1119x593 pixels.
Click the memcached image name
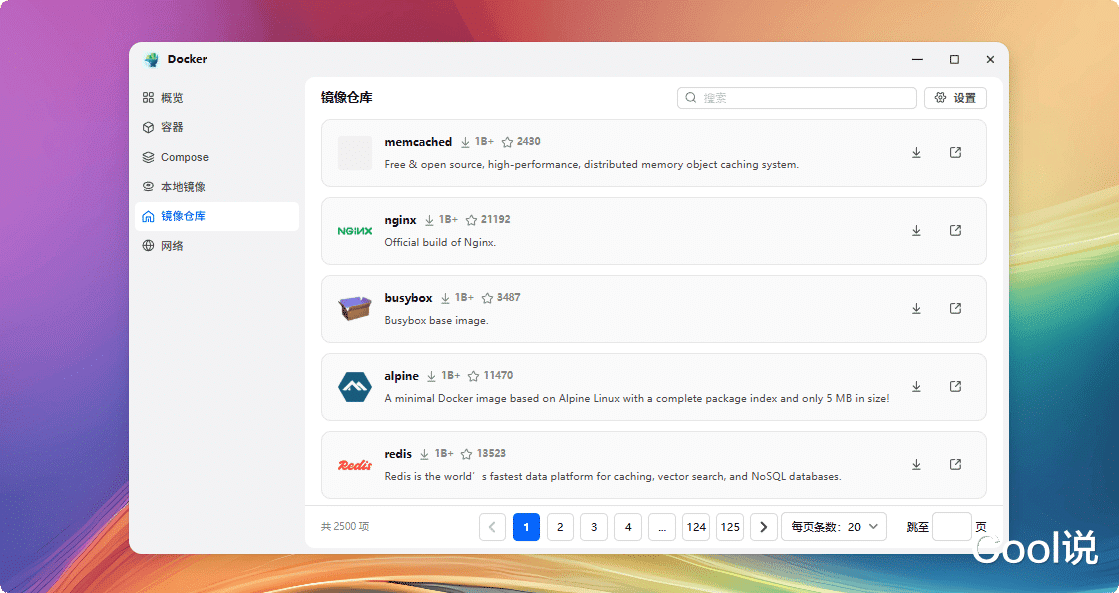pyautogui.click(x=418, y=142)
